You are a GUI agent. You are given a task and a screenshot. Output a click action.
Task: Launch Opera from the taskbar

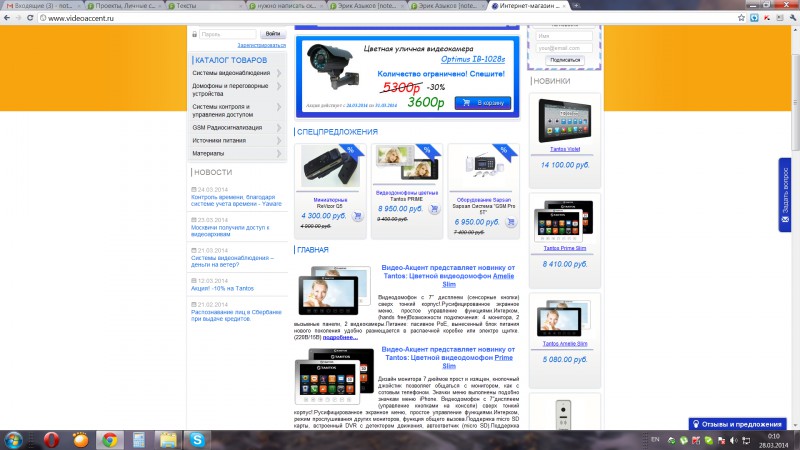(x=51, y=439)
